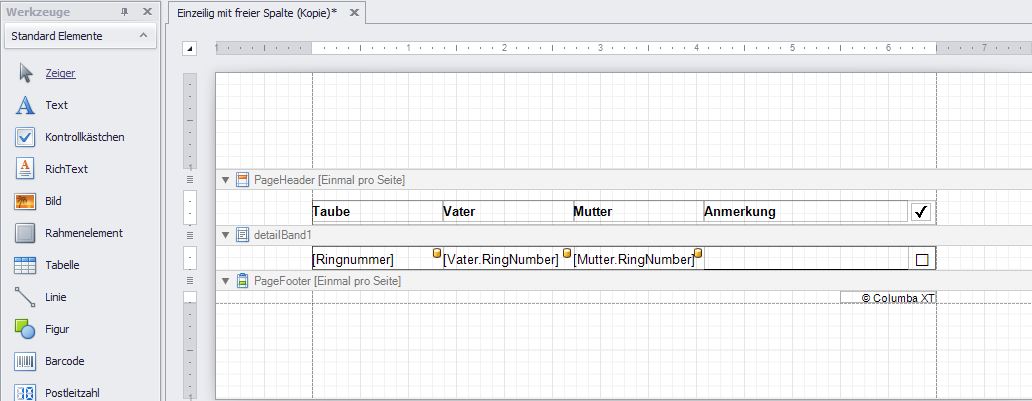
Task: Select the Linie line tool
Action: tap(26, 297)
